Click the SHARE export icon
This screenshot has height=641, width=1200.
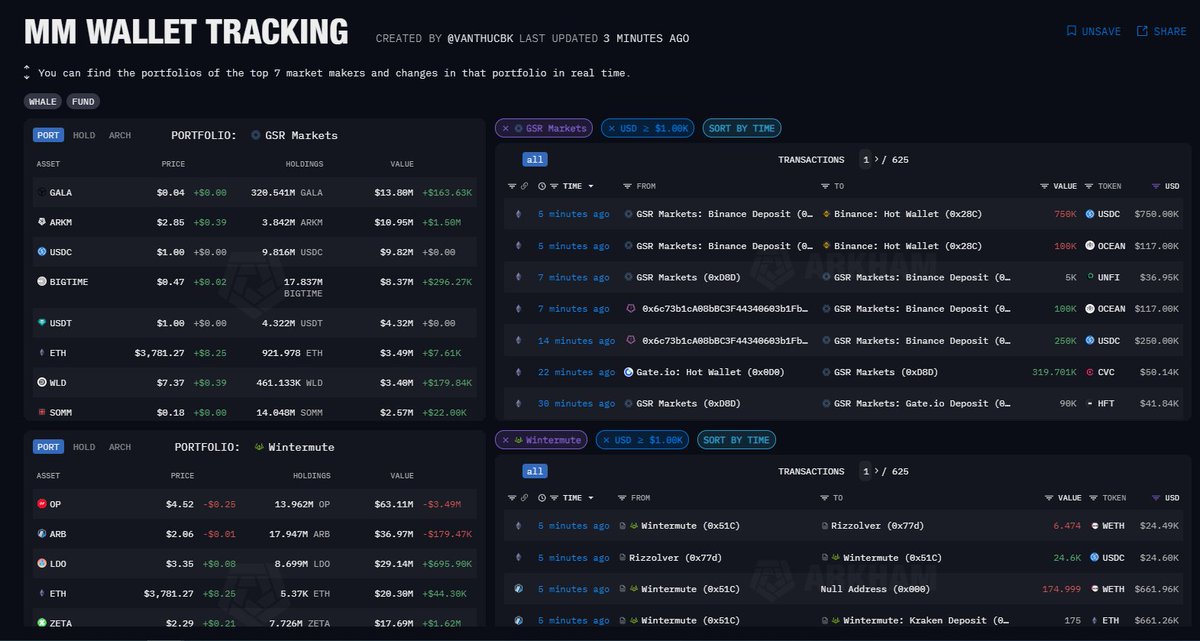[1142, 31]
